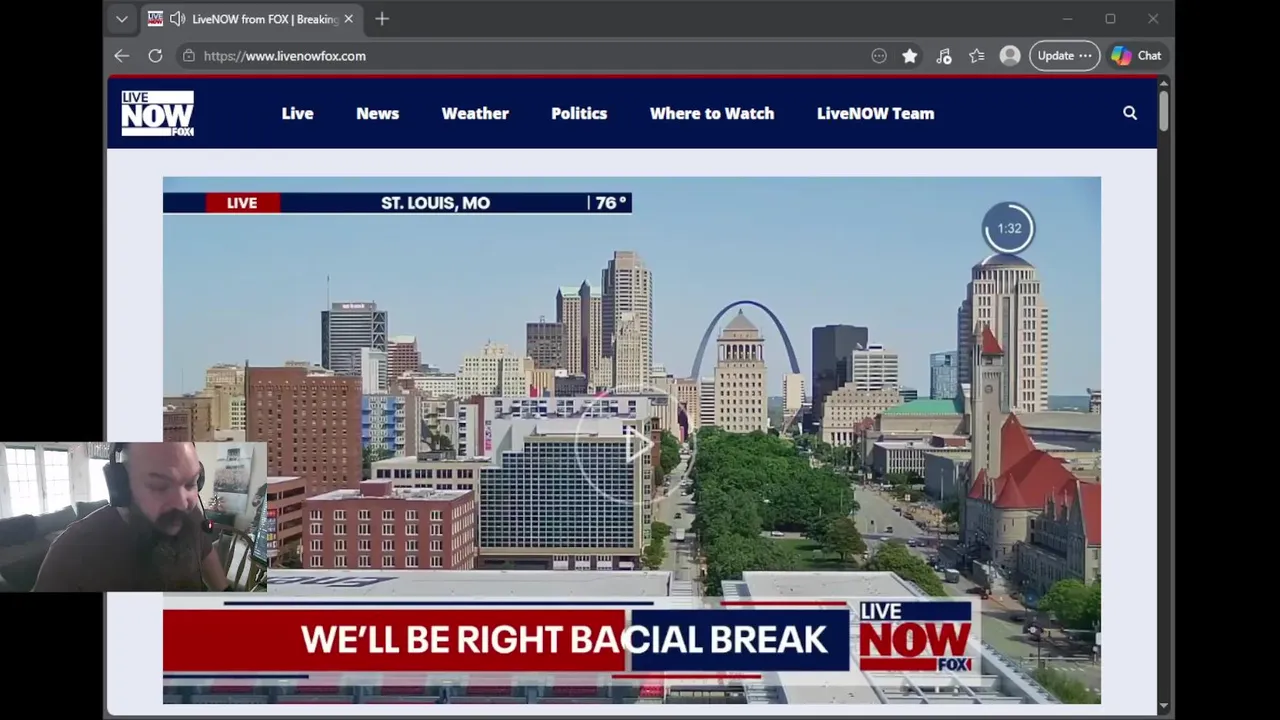Open the News section
1280x720 pixels.
377,113
